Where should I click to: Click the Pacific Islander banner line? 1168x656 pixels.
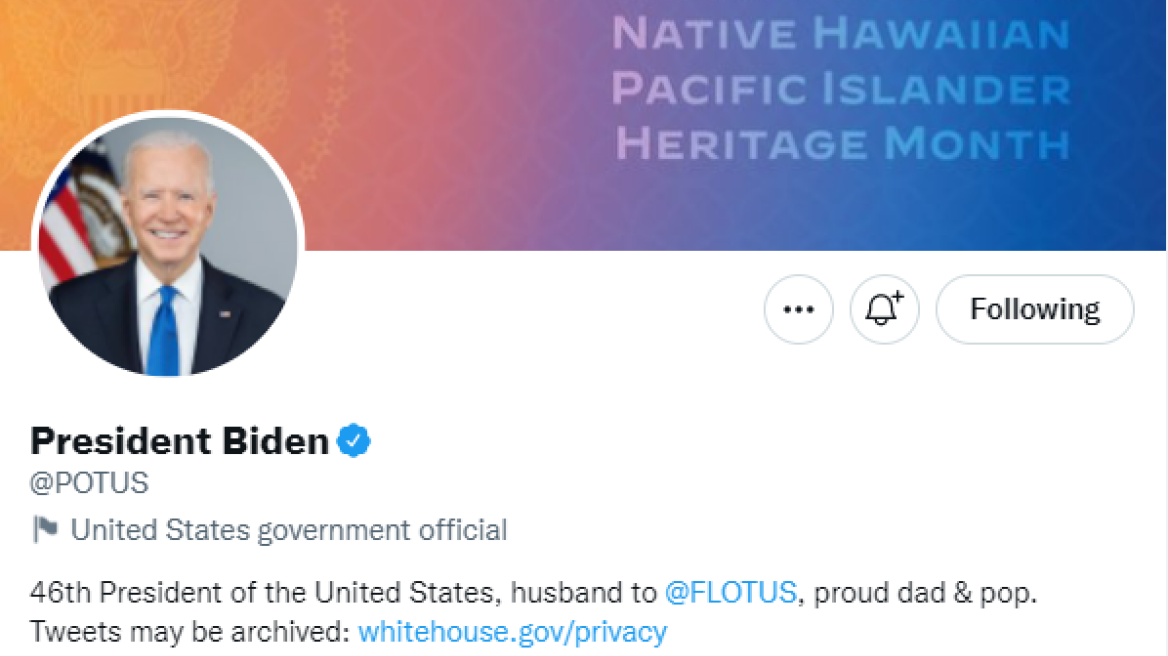pyautogui.click(x=840, y=90)
